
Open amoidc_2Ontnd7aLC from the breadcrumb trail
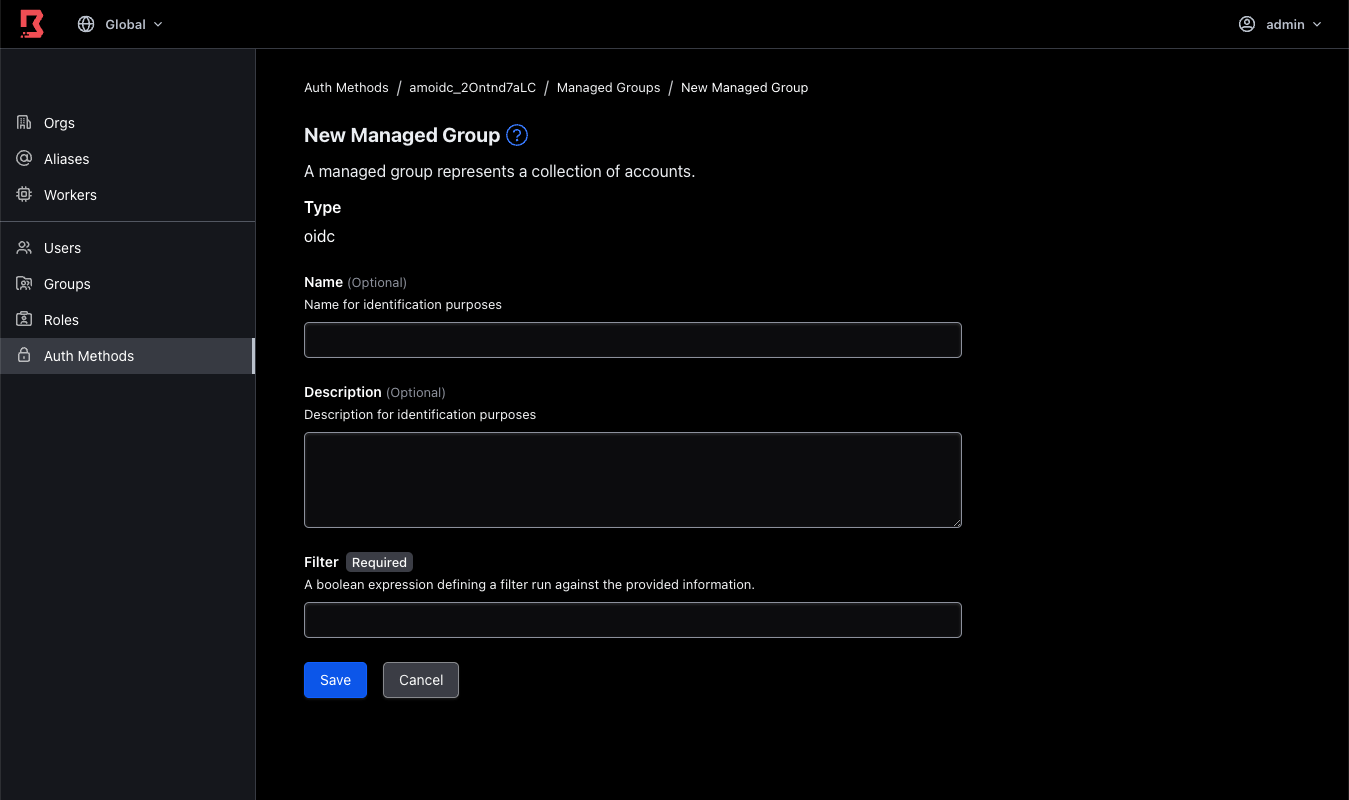tap(472, 87)
